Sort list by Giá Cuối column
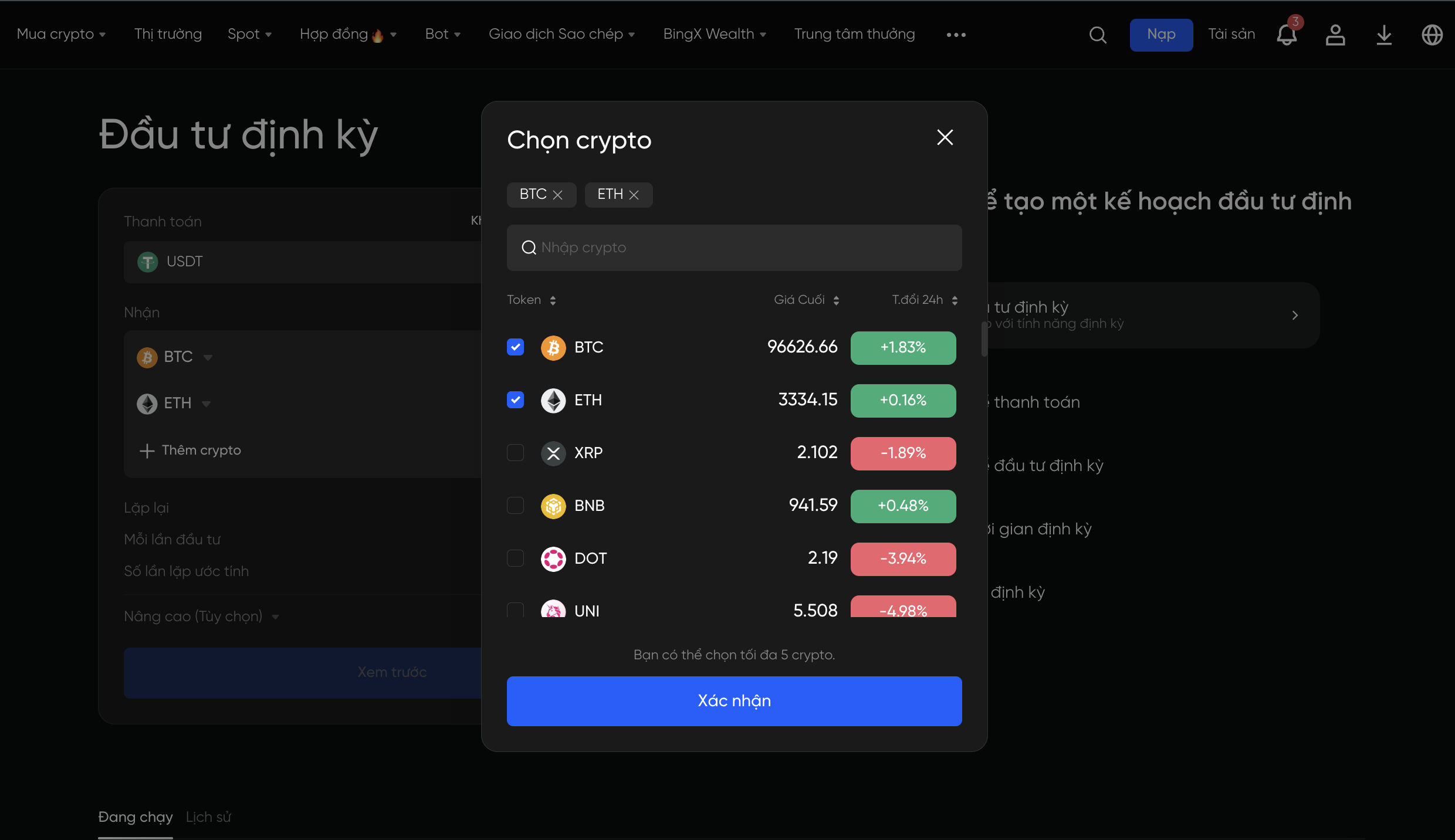The height and width of the screenshot is (840, 1455). tap(806, 300)
